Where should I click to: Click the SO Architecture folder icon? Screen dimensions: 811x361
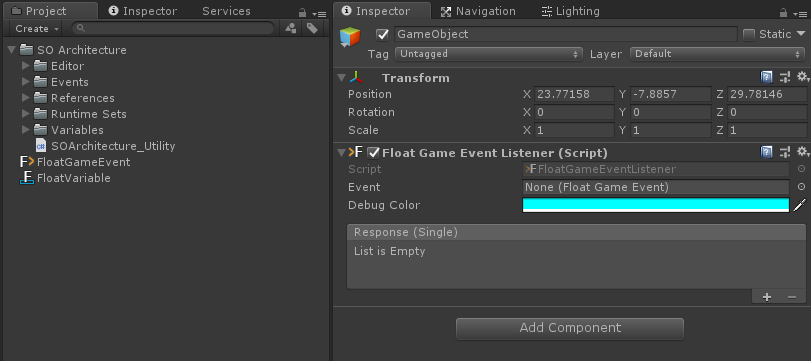(27, 50)
